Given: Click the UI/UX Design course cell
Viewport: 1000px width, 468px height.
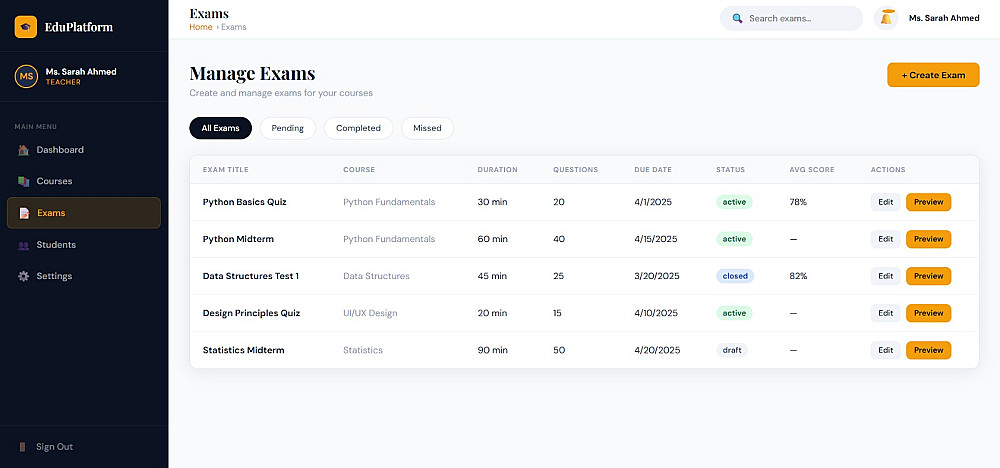Looking at the screenshot, I should click(370, 313).
